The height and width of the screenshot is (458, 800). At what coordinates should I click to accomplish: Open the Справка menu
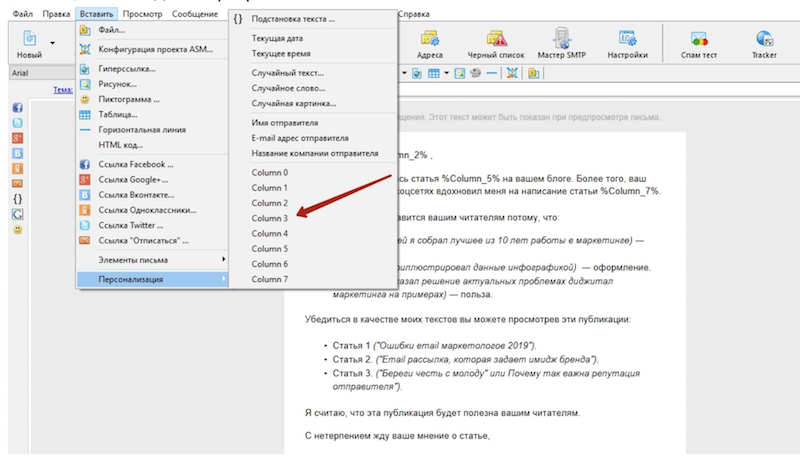pos(413,14)
